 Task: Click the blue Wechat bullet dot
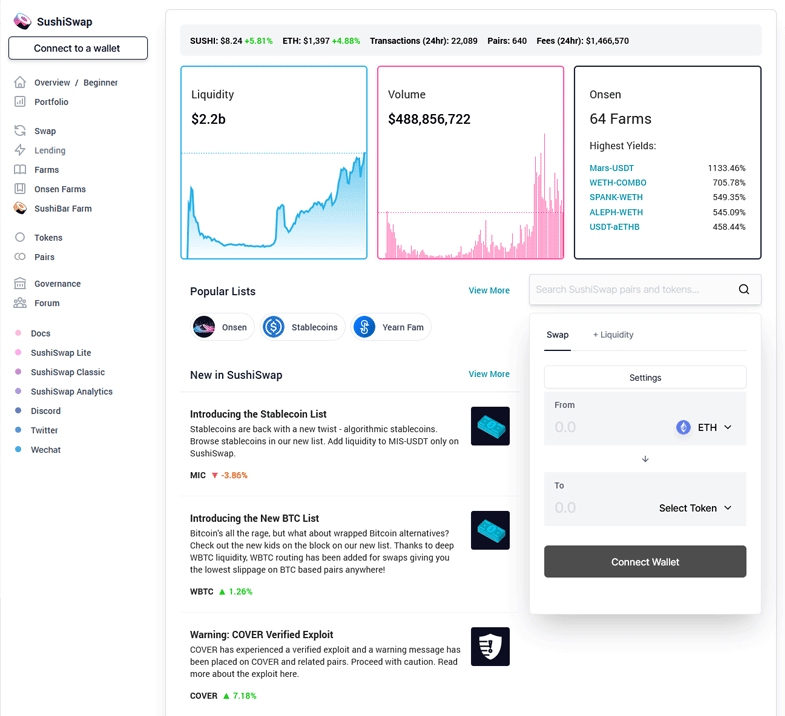[x=19, y=449]
